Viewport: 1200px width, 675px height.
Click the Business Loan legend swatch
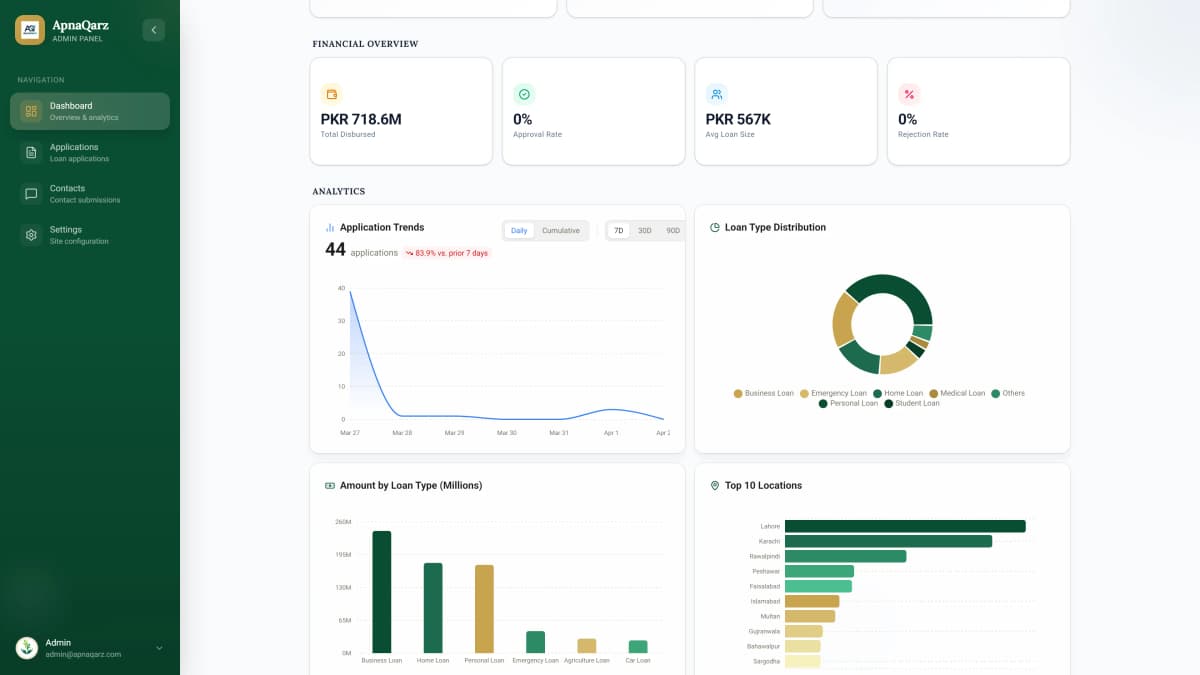pos(738,393)
